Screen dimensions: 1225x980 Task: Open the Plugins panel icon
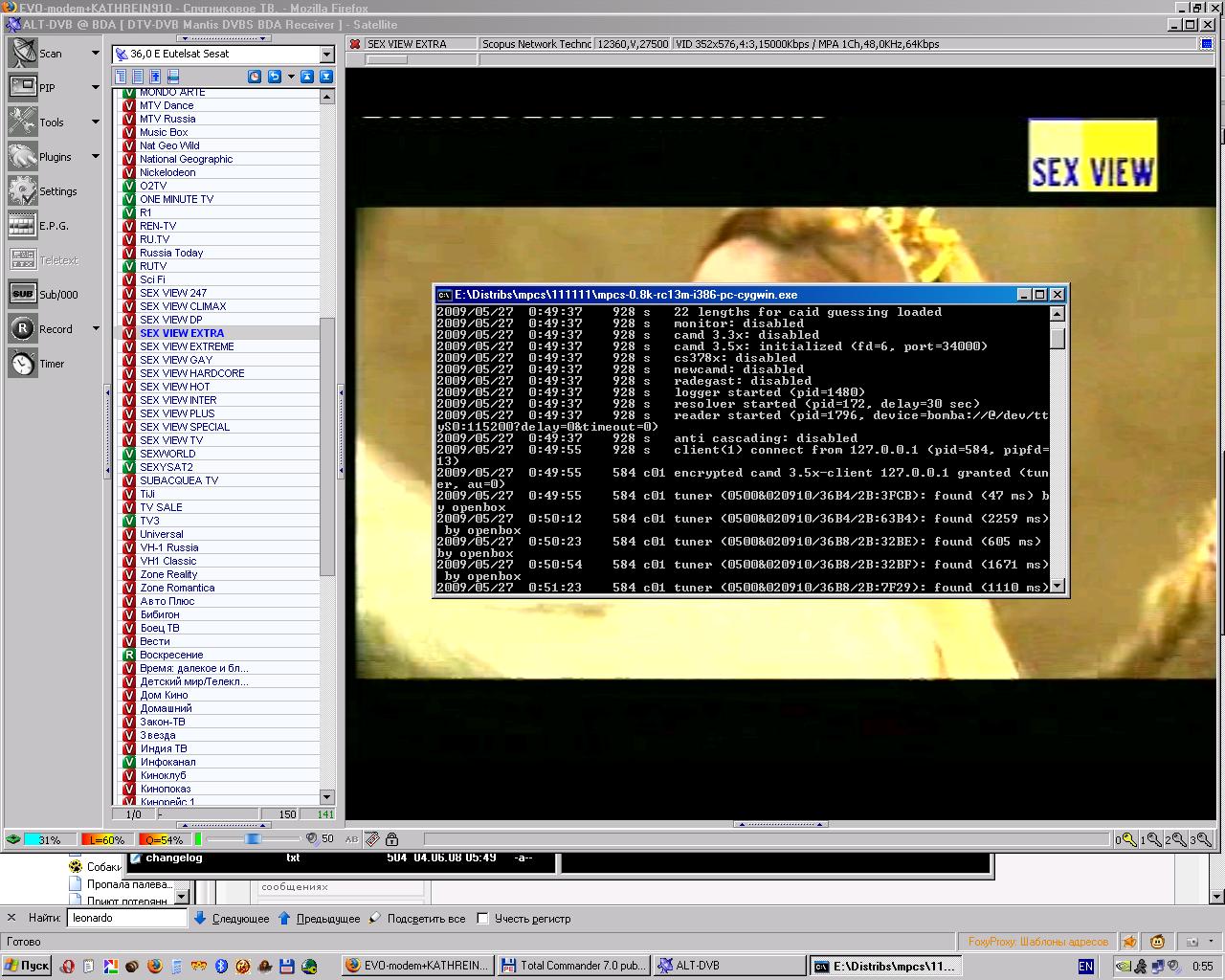23,156
